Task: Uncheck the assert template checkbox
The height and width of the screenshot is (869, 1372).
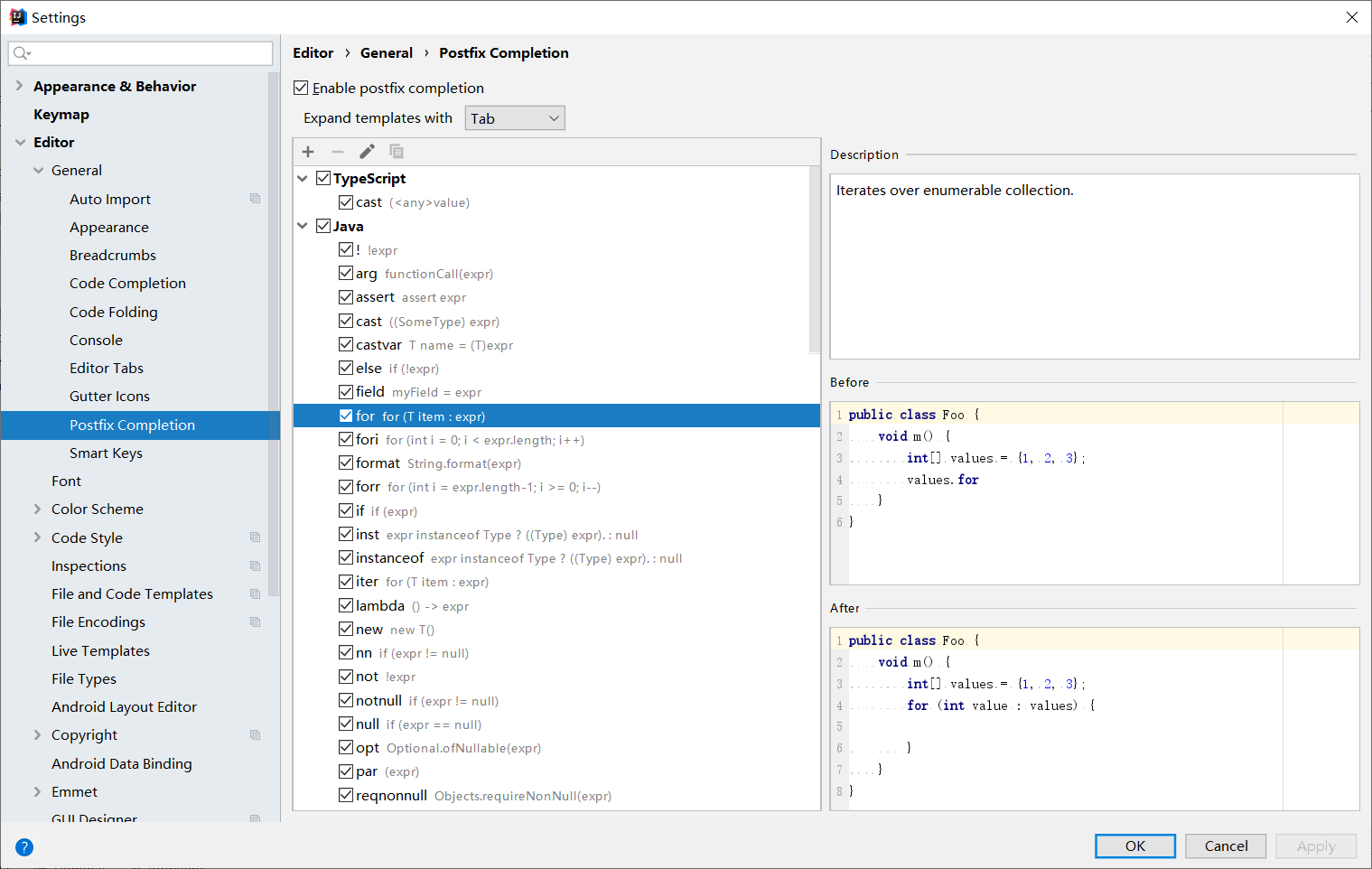Action: point(346,297)
